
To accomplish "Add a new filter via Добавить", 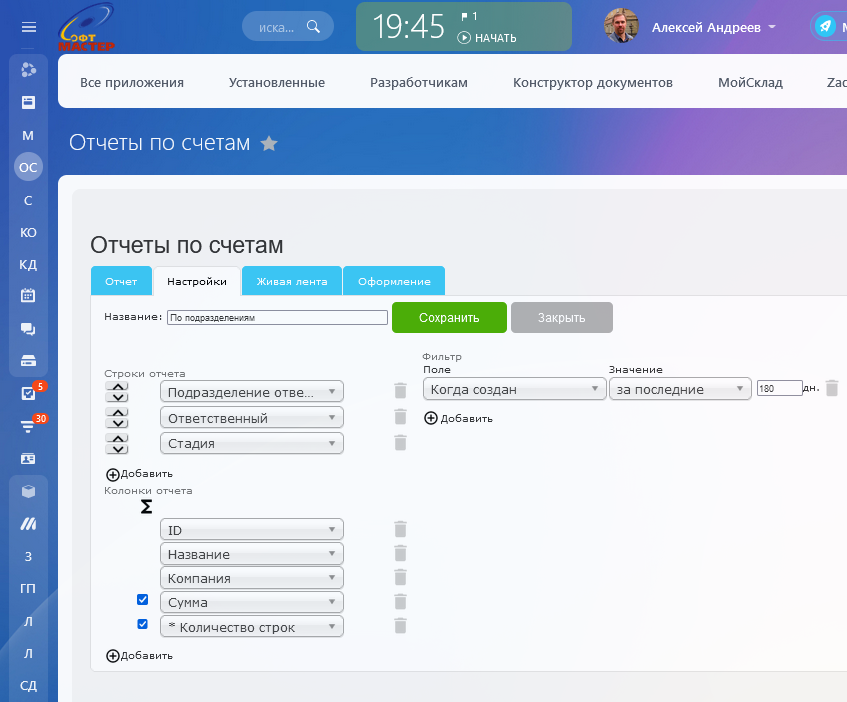I will pos(458,418).
